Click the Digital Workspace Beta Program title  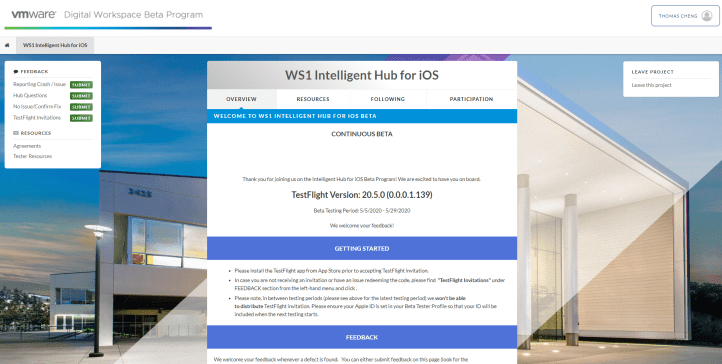pyautogui.click(x=134, y=15)
